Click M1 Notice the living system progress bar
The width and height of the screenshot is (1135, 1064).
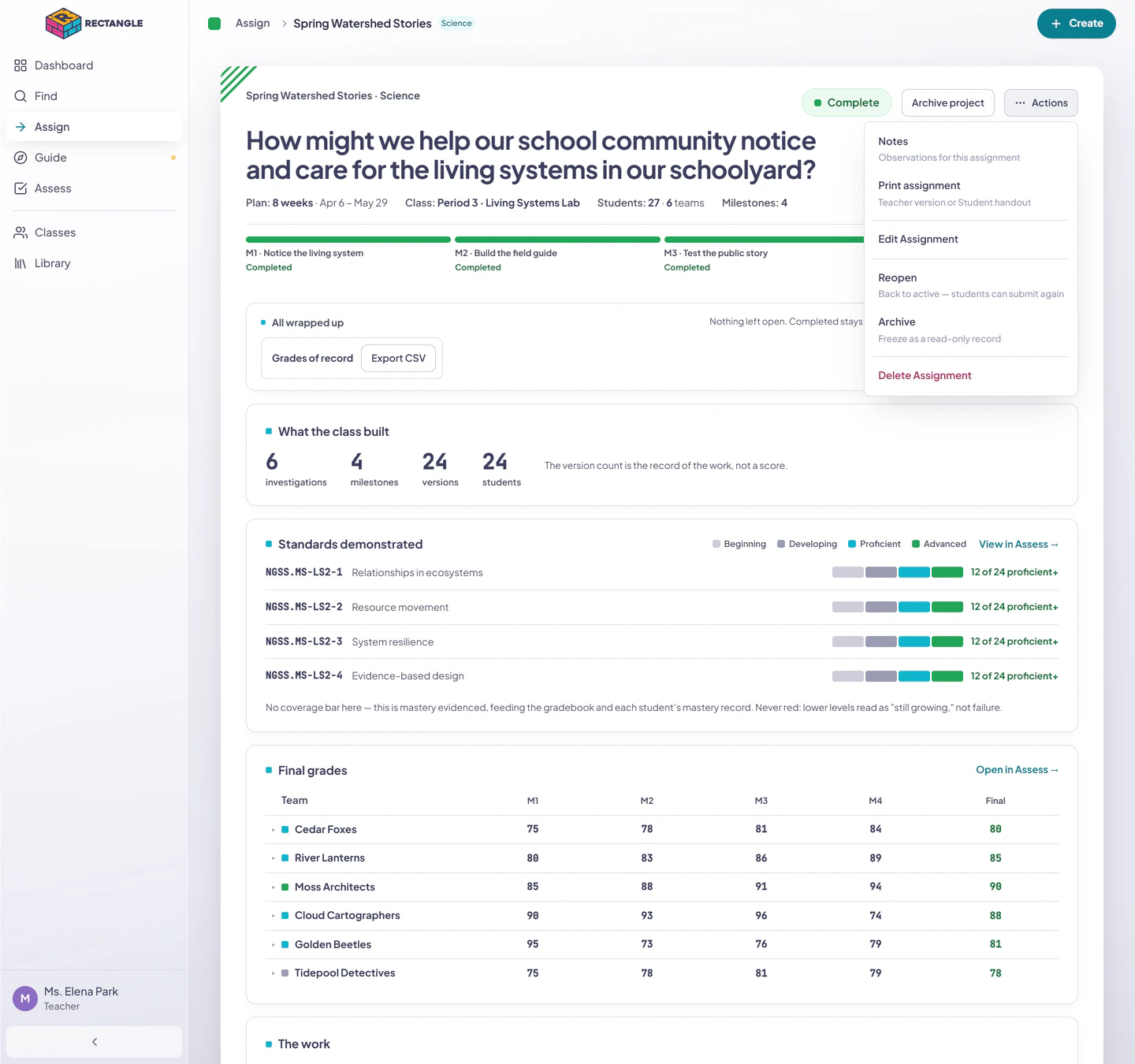348,240
